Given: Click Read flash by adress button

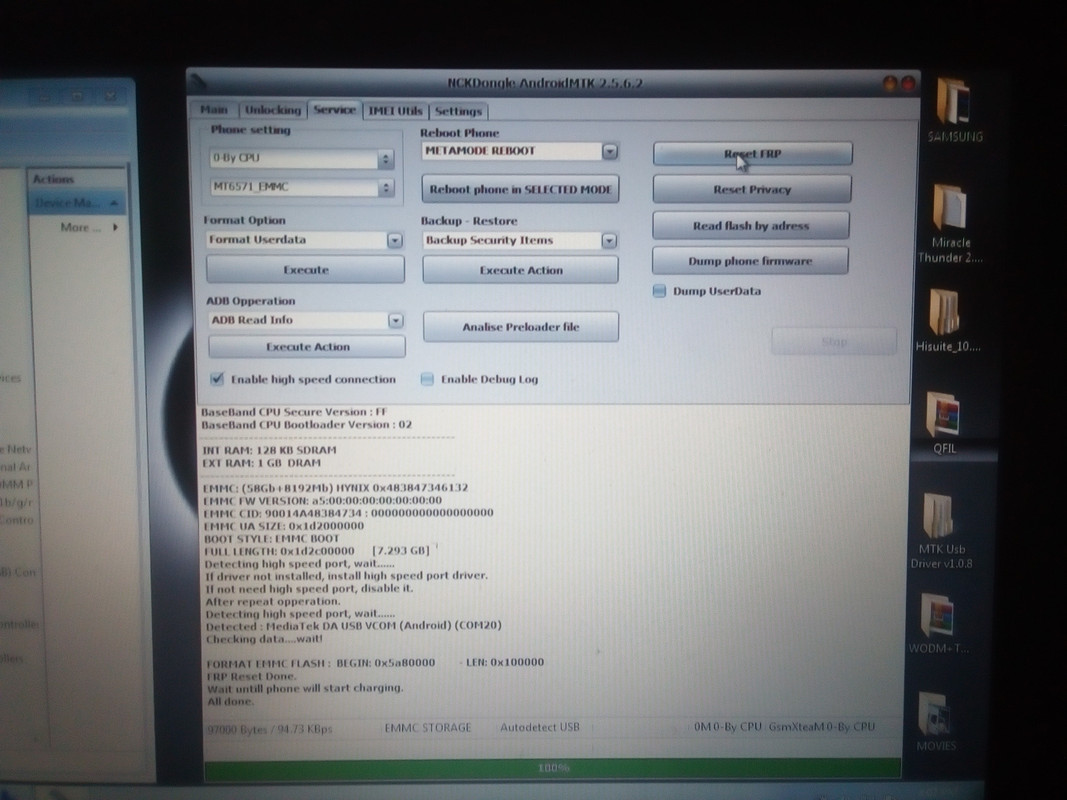Looking at the screenshot, I should (751, 225).
